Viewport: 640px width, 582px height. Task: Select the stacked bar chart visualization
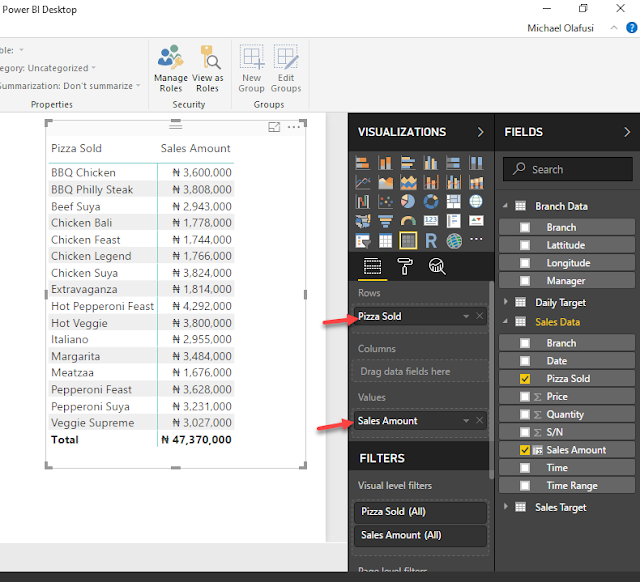[x=362, y=163]
